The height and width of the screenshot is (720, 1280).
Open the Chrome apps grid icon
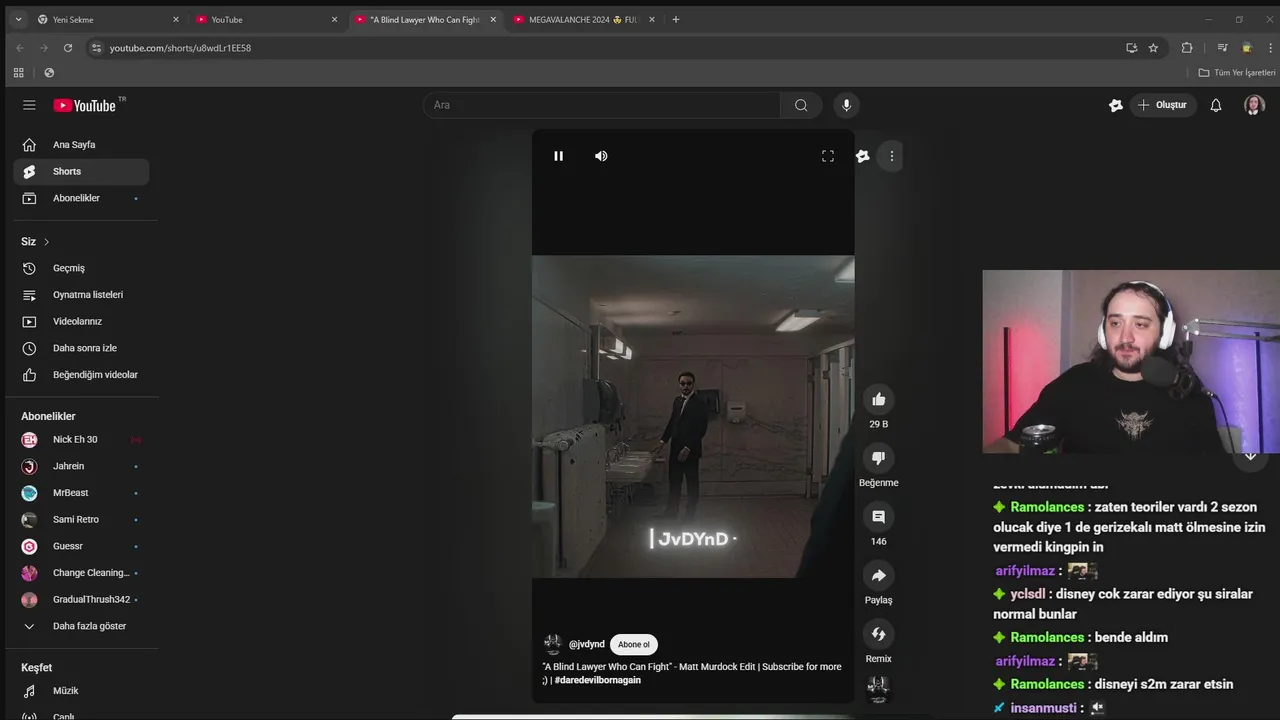click(18, 73)
